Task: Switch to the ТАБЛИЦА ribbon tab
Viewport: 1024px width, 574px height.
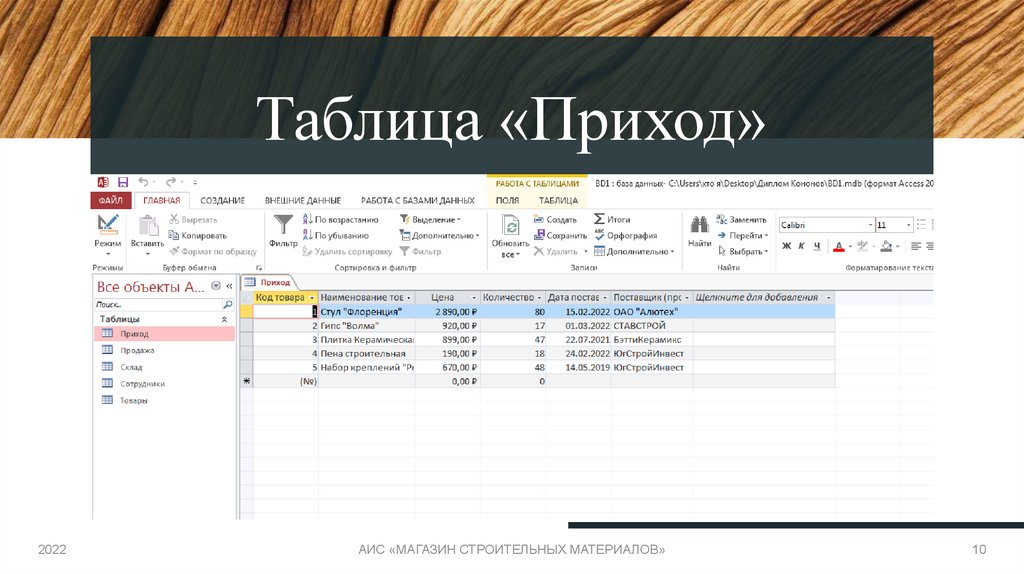Action: click(x=558, y=200)
